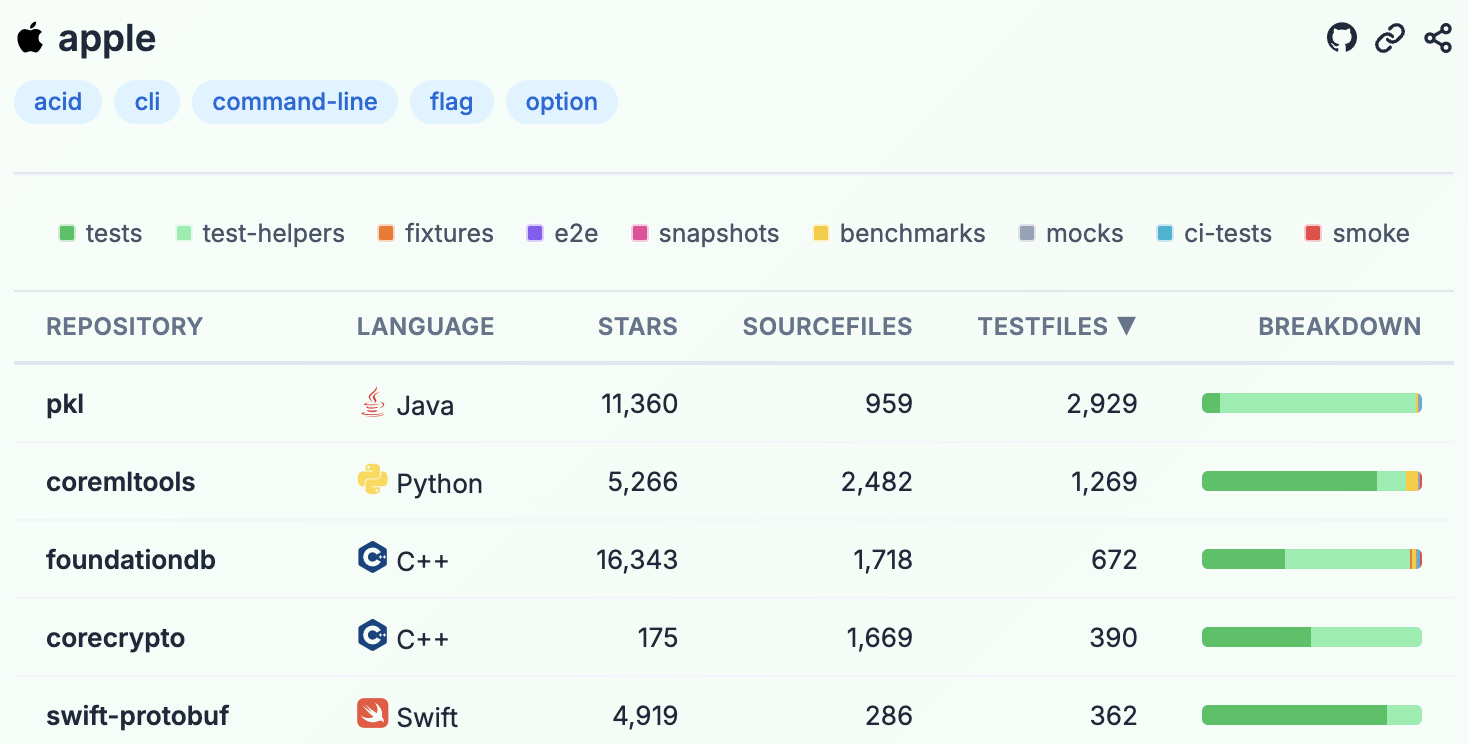Image resolution: width=1468 pixels, height=744 pixels.
Task: Click the pkl breakdown bar
Action: pyautogui.click(x=1312, y=403)
